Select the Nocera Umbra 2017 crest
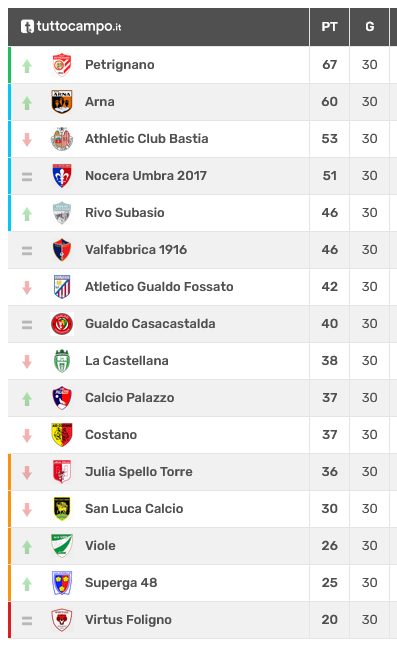This screenshot has height=649, width=397. 62,175
